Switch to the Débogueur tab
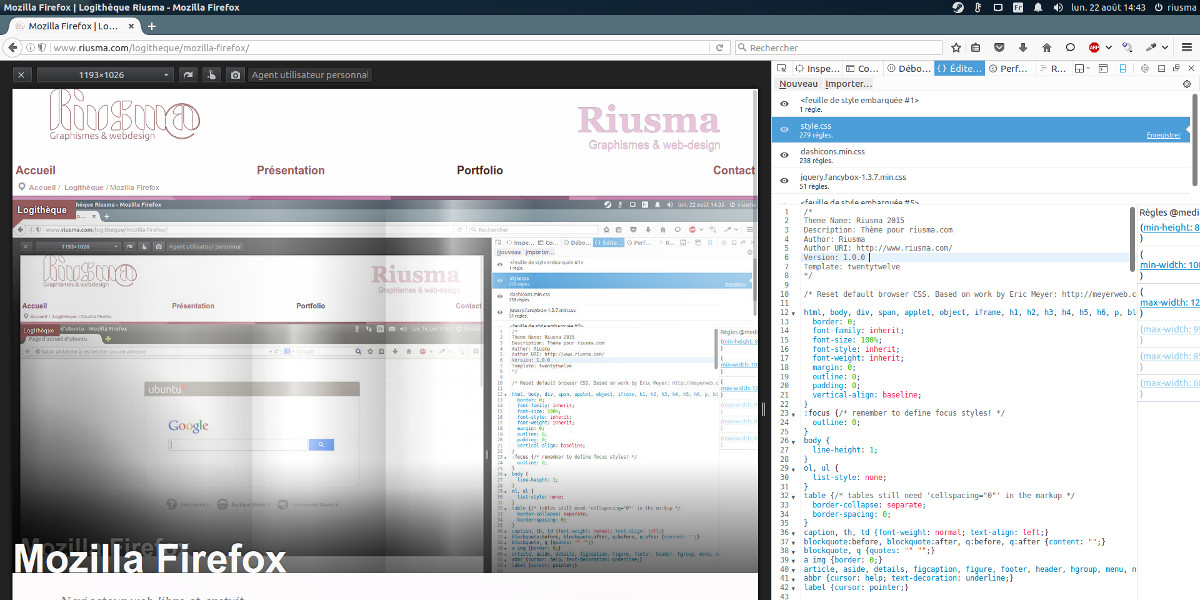Viewport: 1200px width, 600px height. pos(909,69)
